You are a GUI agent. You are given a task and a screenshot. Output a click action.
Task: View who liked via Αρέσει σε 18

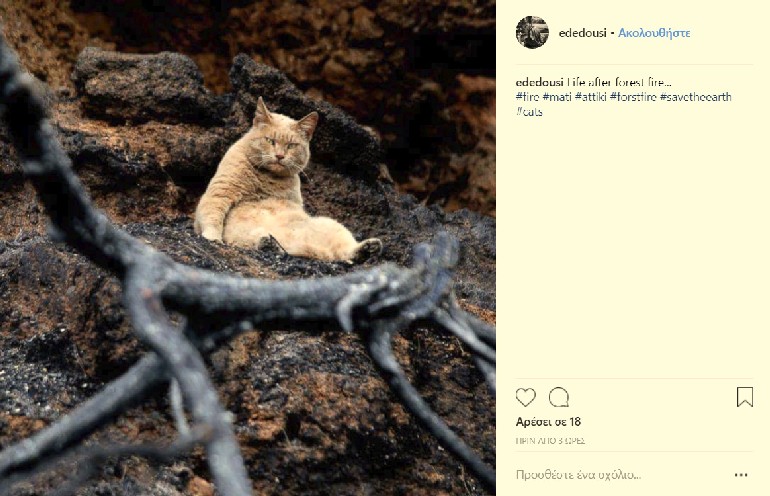tap(548, 422)
